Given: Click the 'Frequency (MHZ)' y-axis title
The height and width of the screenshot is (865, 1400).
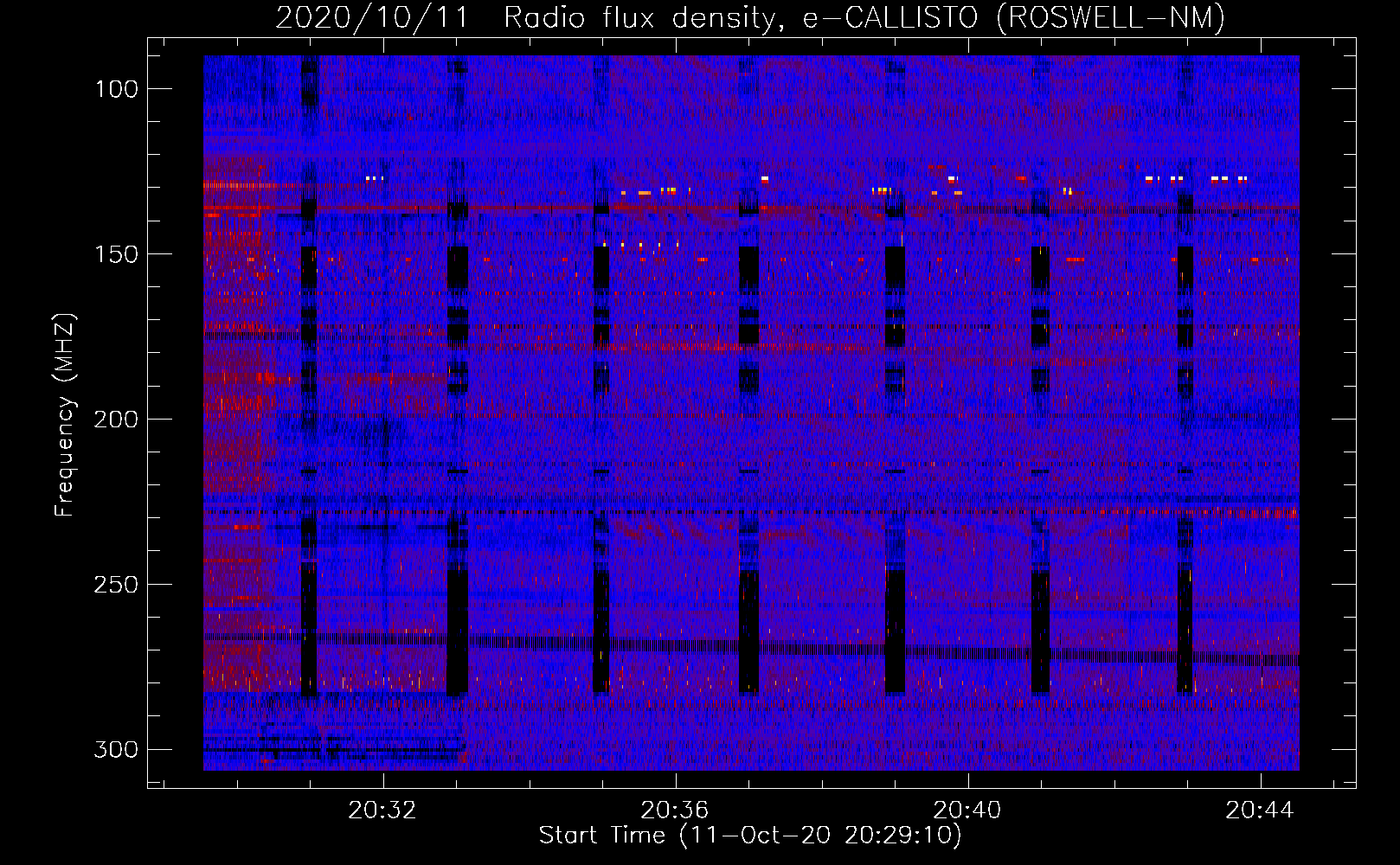Looking at the screenshot, I should tap(65, 414).
